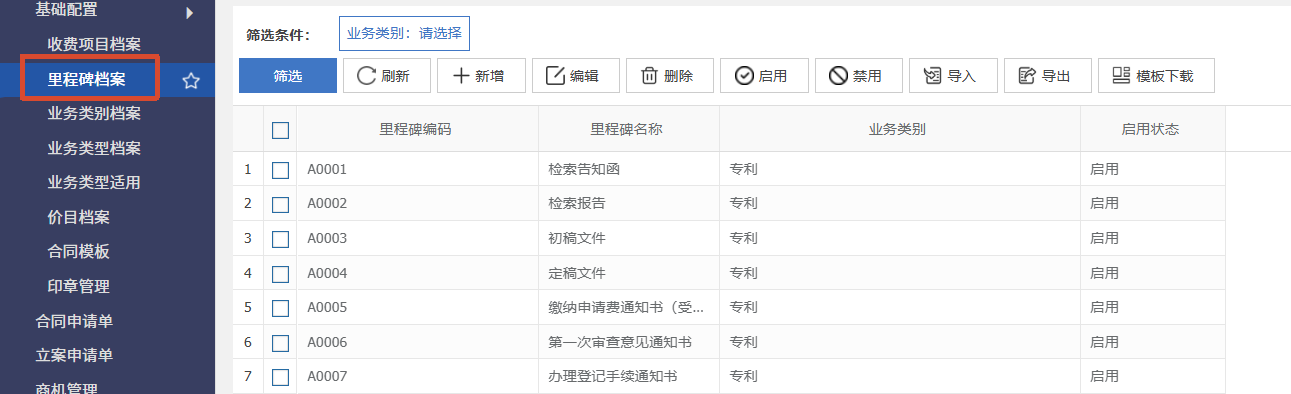Open 合同模板 in the sidebar
Image resolution: width=1291 pixels, height=394 pixels.
(78, 252)
